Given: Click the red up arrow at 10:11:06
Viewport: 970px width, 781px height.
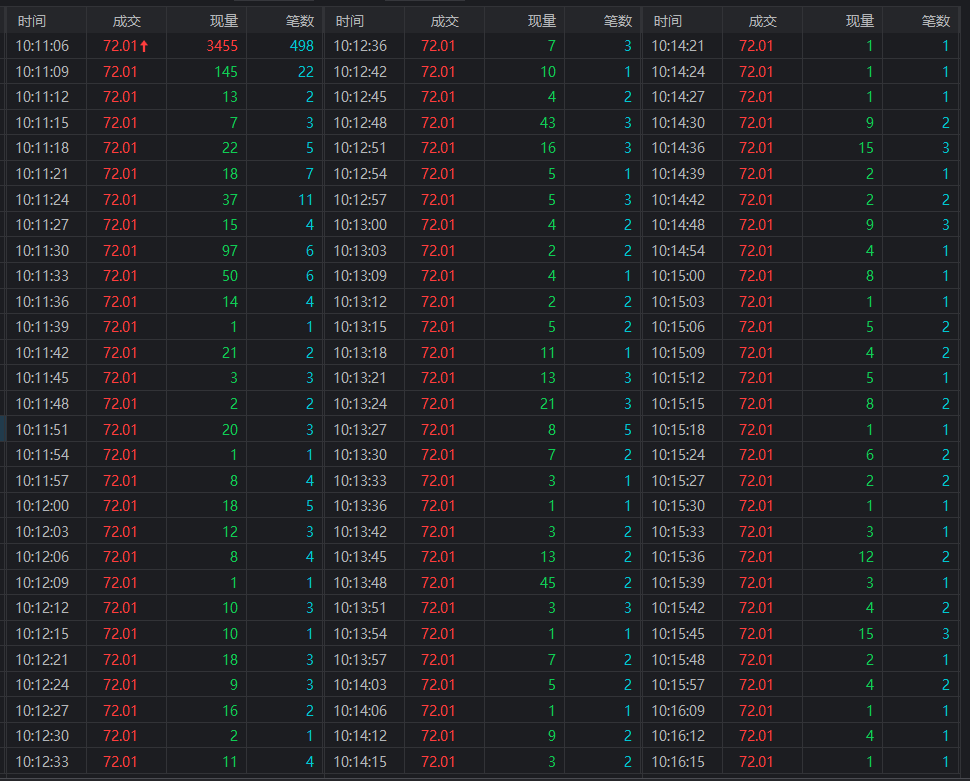Looking at the screenshot, I should click(144, 46).
